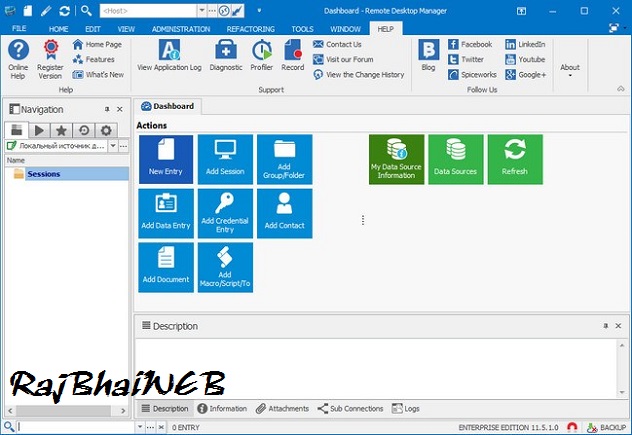Viewport: 632px width, 435px height.
Task: Click Add Credential Entry tile
Action: tap(225, 213)
